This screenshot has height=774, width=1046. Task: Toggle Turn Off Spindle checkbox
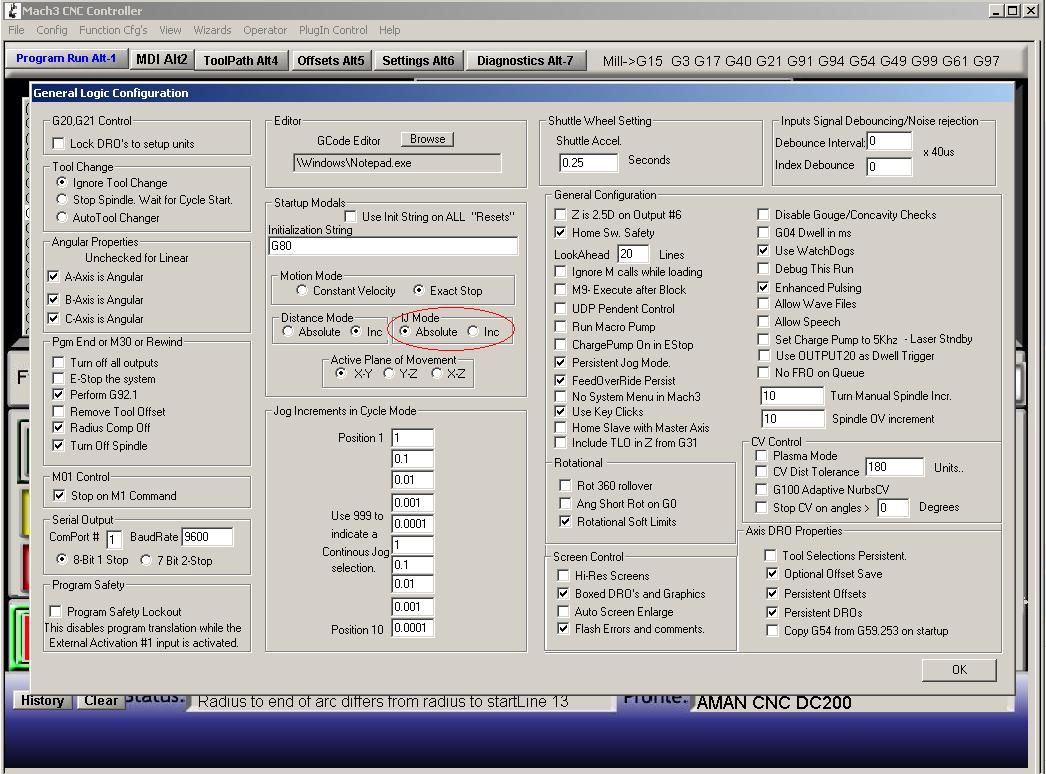pos(59,445)
